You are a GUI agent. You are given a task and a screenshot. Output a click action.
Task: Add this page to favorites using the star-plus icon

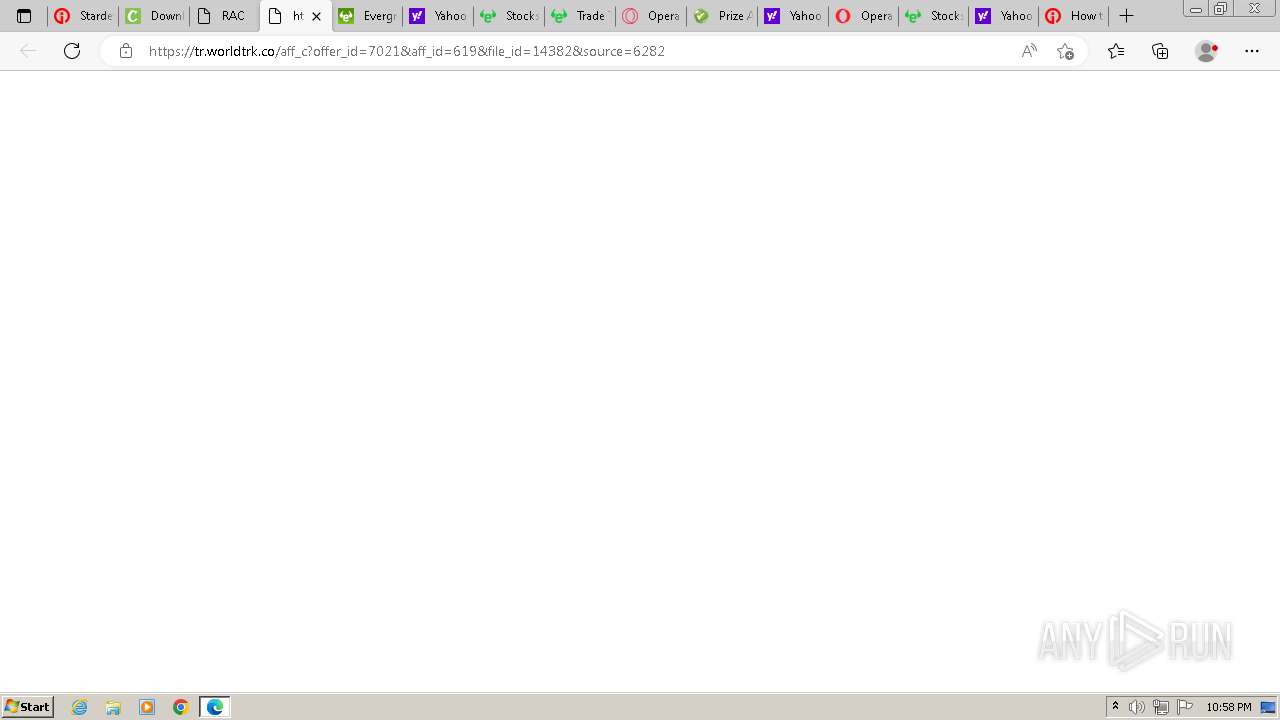1065,51
